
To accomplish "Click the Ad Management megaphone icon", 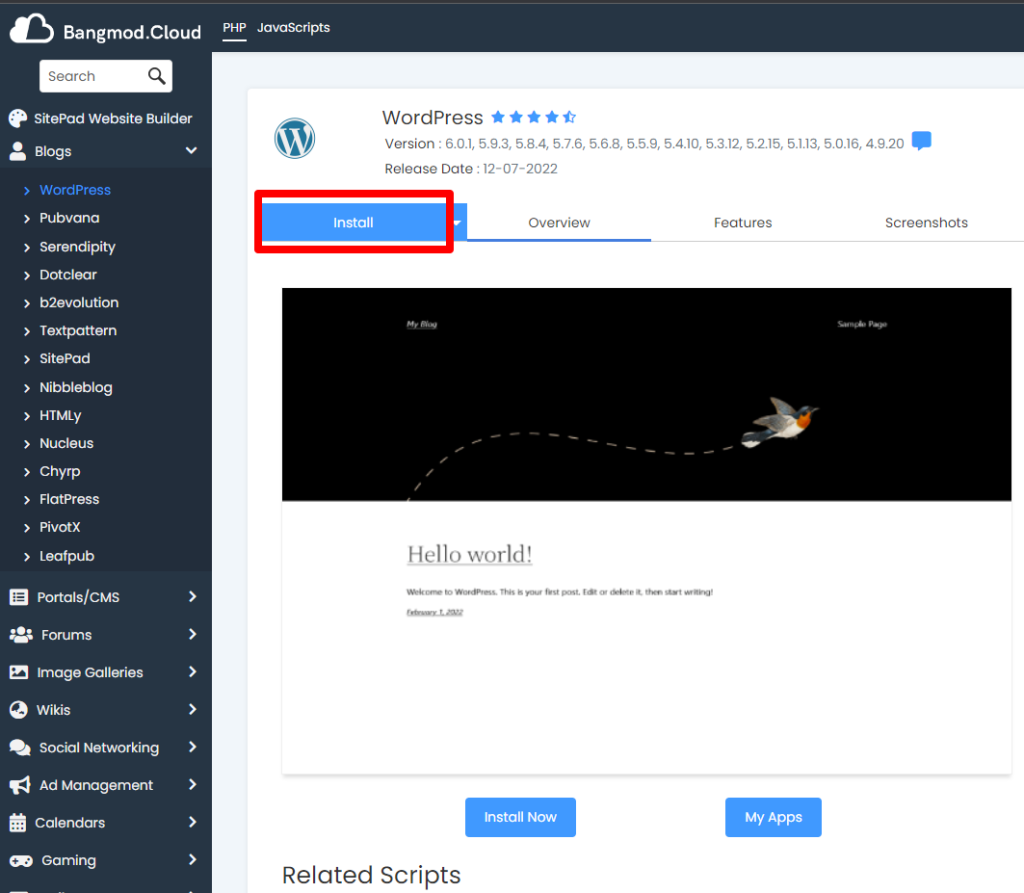I will point(19,785).
